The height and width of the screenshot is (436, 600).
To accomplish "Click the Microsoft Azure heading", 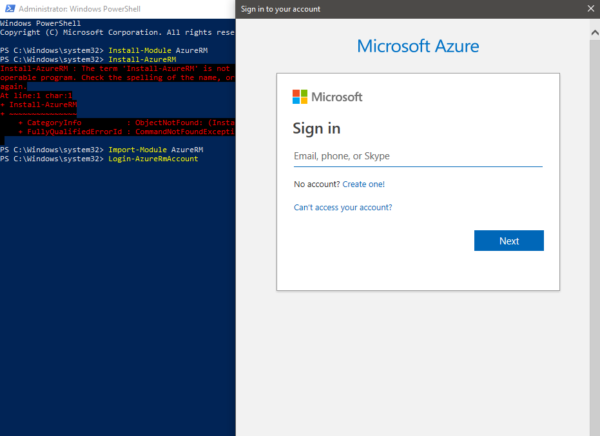I will coord(418,46).
